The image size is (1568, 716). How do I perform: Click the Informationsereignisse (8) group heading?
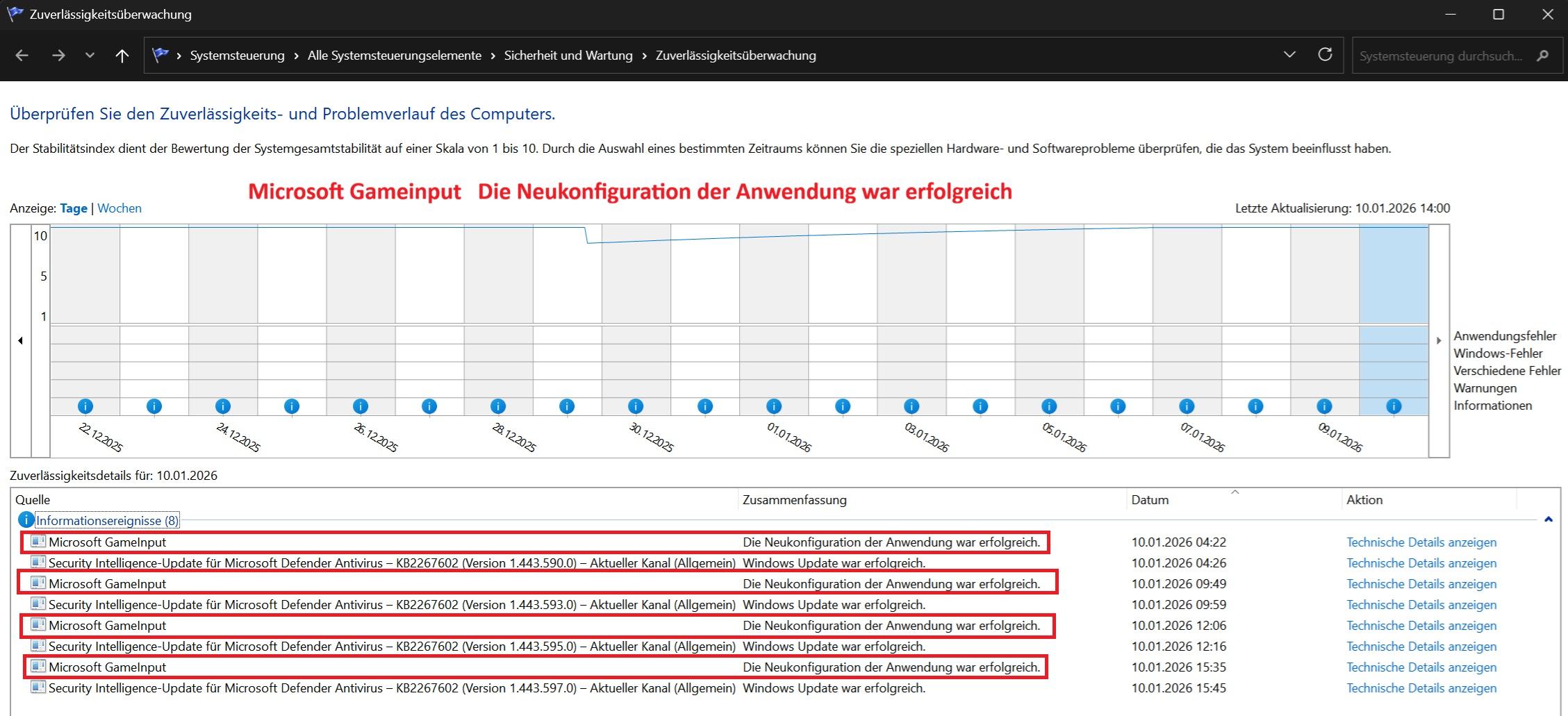[107, 521]
